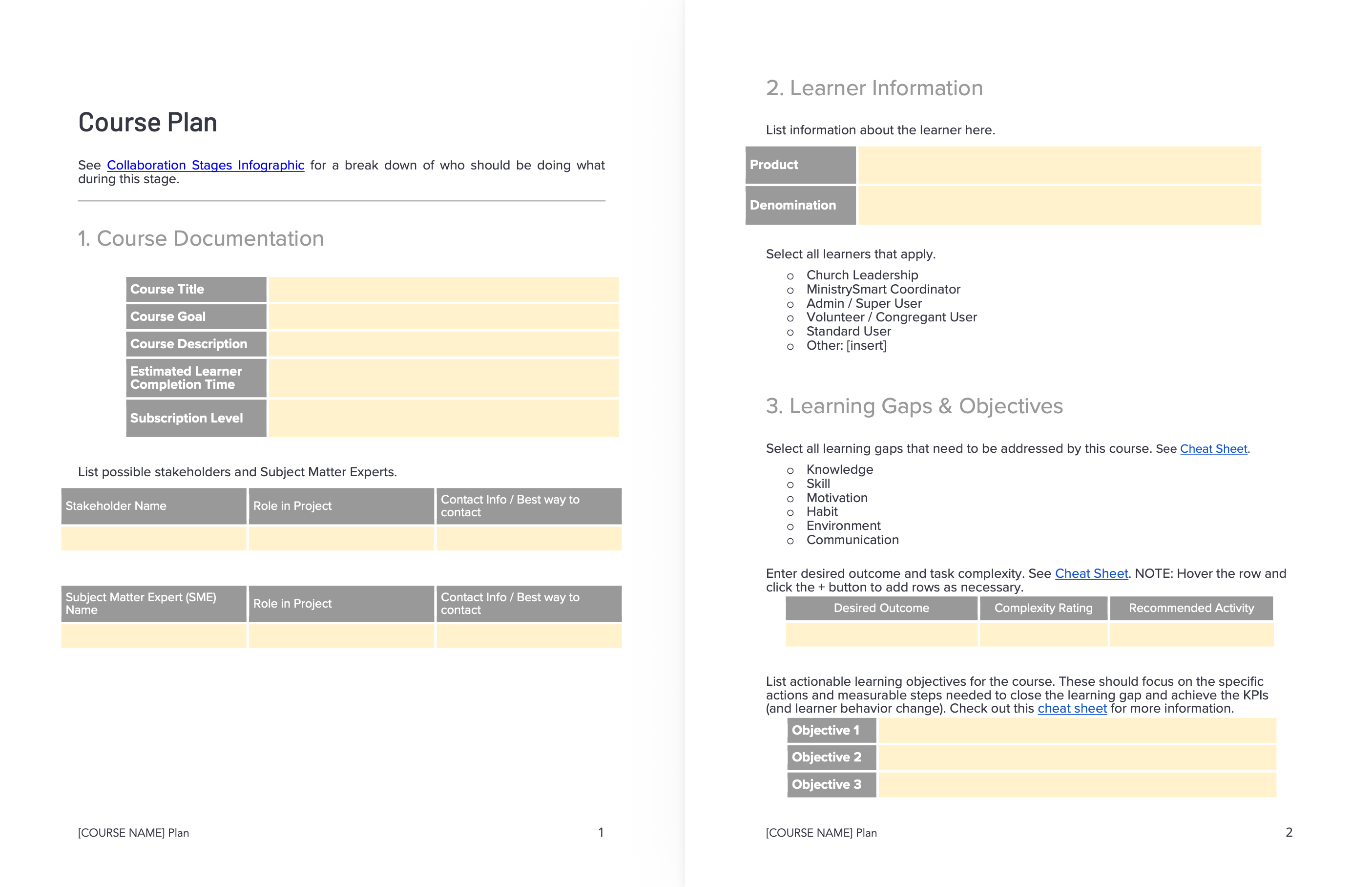Click the empty cell under Complexity Rating
The height and width of the screenshot is (887, 1372).
pyautogui.click(x=1043, y=635)
